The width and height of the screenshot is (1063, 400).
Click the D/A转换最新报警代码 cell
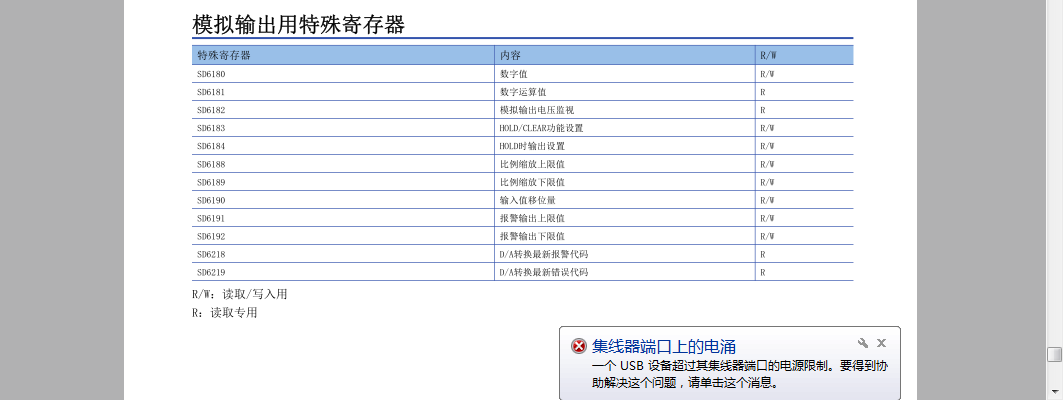click(x=544, y=254)
